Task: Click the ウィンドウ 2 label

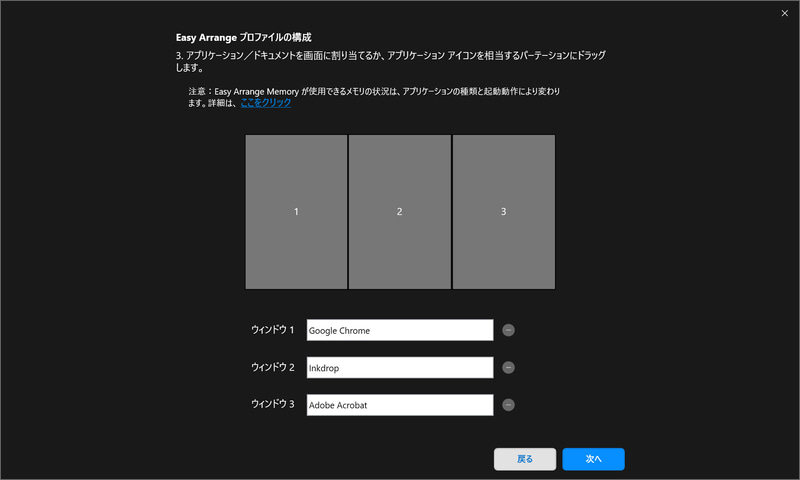Action: coord(272,367)
